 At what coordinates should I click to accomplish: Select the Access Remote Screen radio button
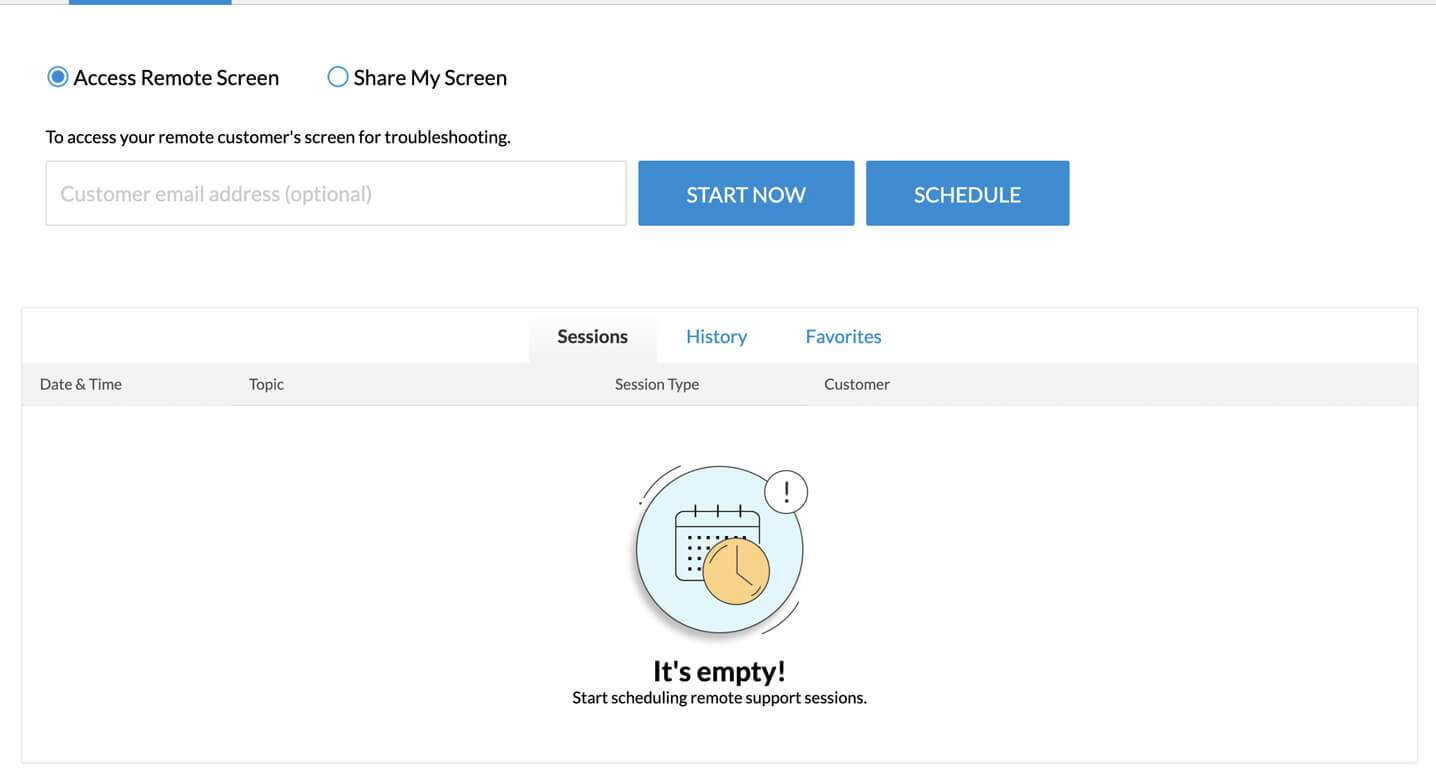[x=58, y=77]
